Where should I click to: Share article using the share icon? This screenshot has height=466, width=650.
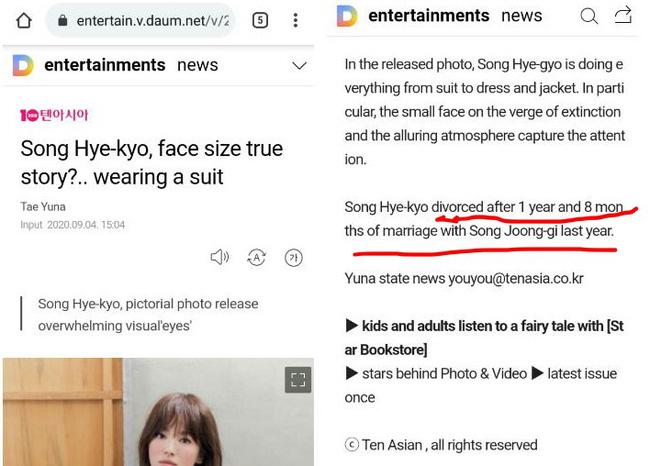pyautogui.click(x=623, y=16)
